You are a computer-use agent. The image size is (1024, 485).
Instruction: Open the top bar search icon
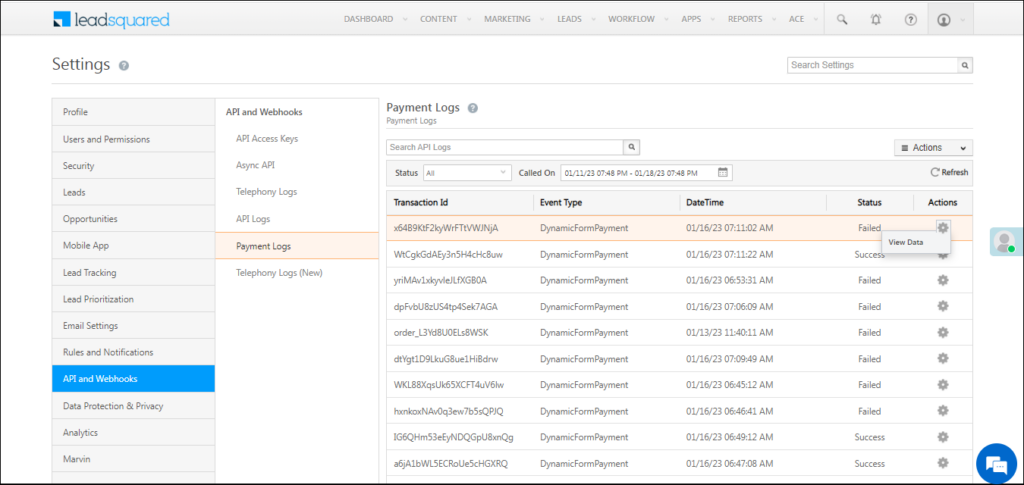tap(842, 20)
